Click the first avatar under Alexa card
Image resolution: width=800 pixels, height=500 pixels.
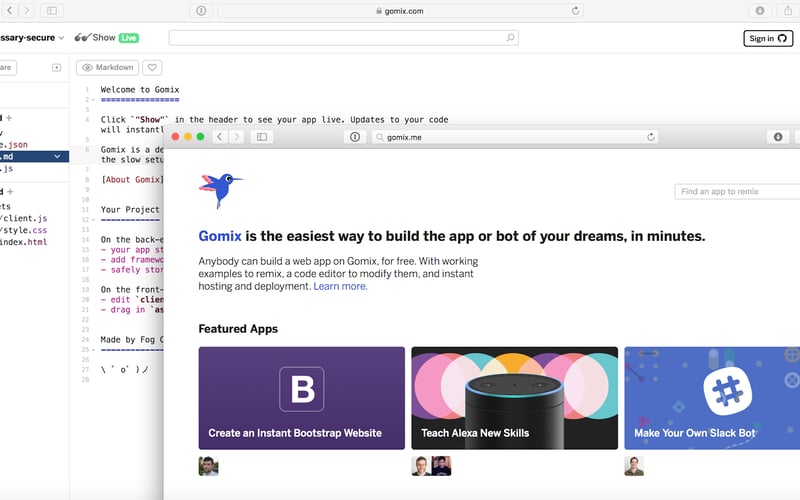click(x=421, y=466)
